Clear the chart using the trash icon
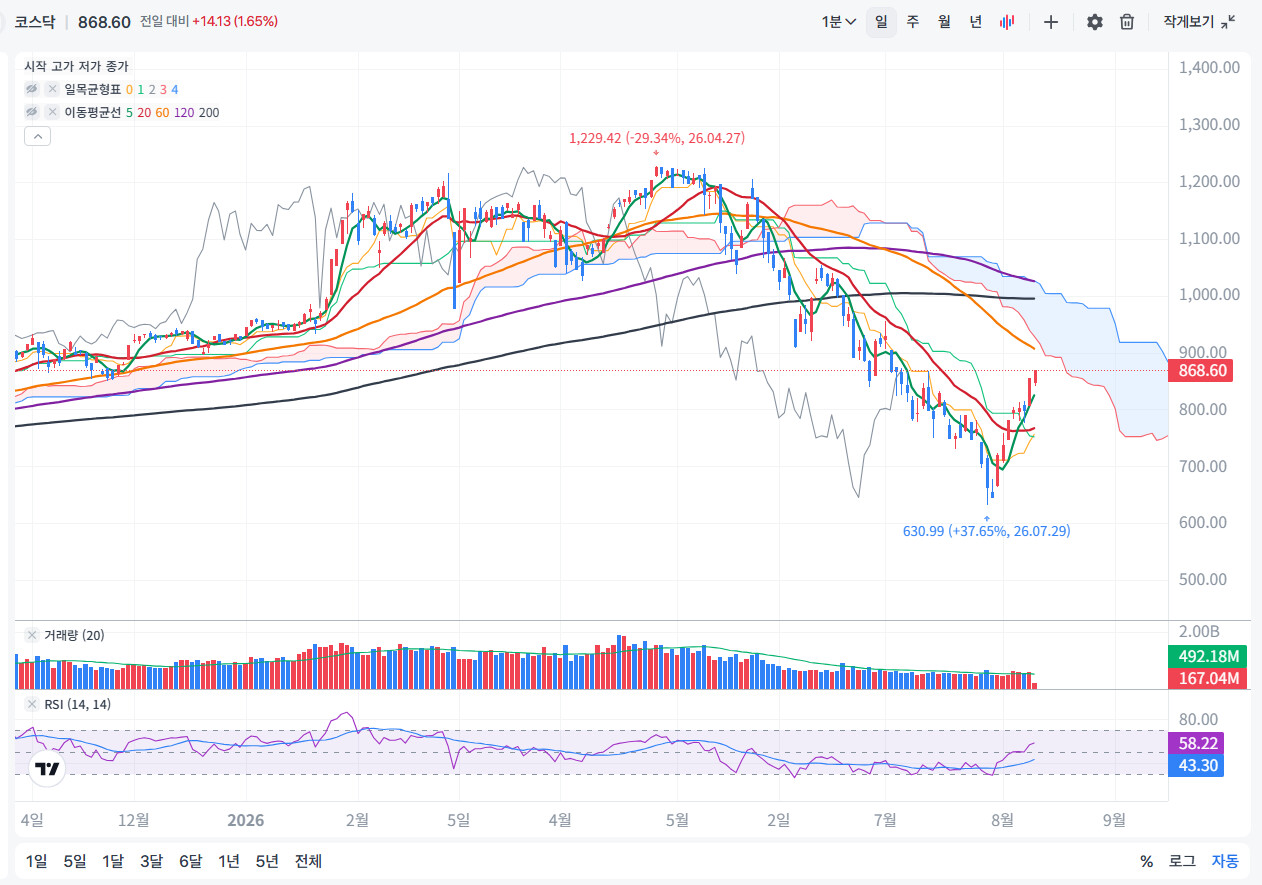 [1127, 22]
